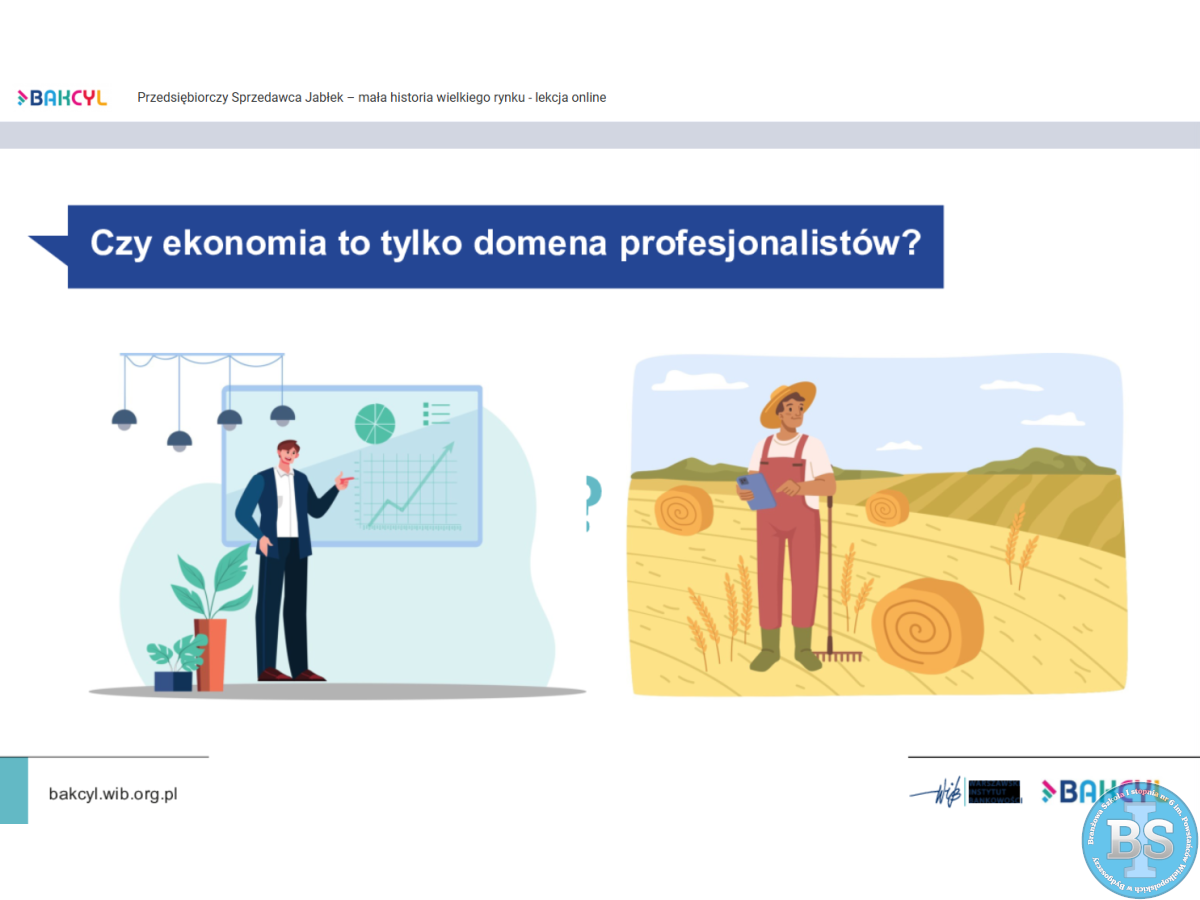The height and width of the screenshot is (900, 1200).
Task: Click the gray horizontal bar under the header
Action: tap(600, 135)
